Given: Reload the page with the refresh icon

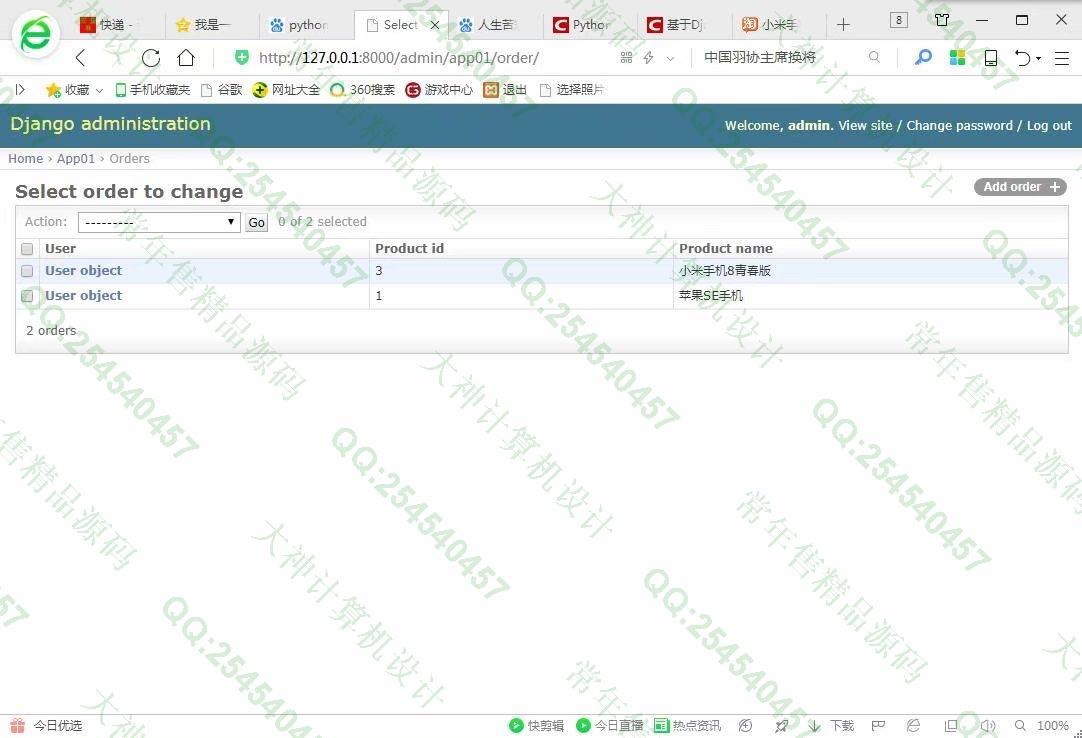Looking at the screenshot, I should point(150,58).
